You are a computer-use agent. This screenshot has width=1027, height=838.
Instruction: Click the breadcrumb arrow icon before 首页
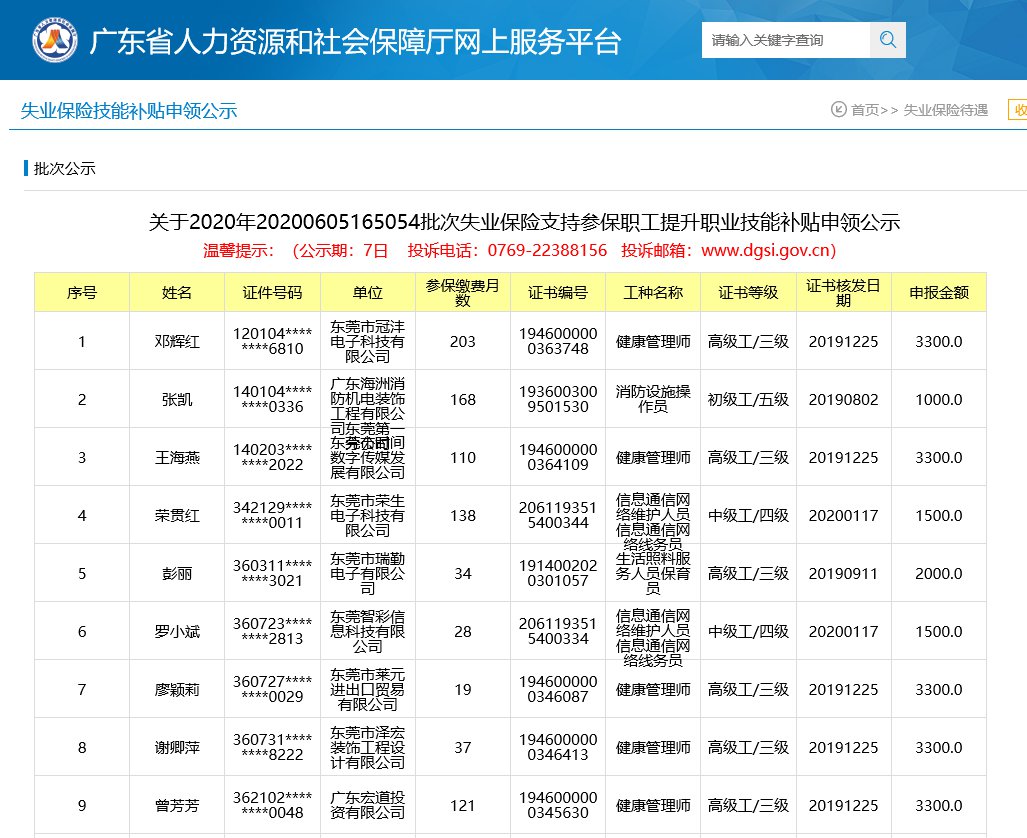(838, 110)
